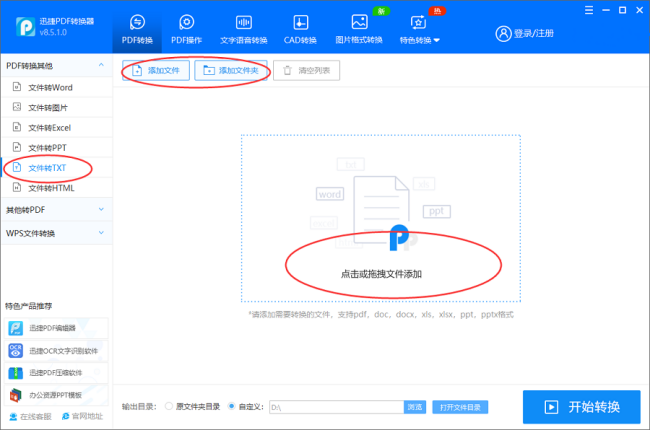This screenshot has width=650, height=430.
Task: Click the 迅捷PDF编辑器 product icon
Action: pos(16,328)
